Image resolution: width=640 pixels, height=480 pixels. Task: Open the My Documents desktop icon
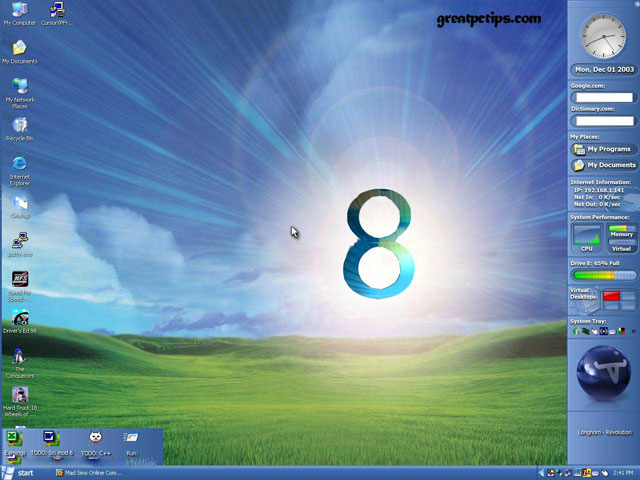coord(18,48)
